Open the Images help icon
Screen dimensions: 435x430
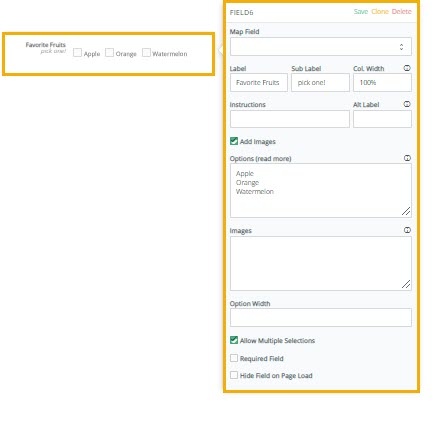point(407,230)
